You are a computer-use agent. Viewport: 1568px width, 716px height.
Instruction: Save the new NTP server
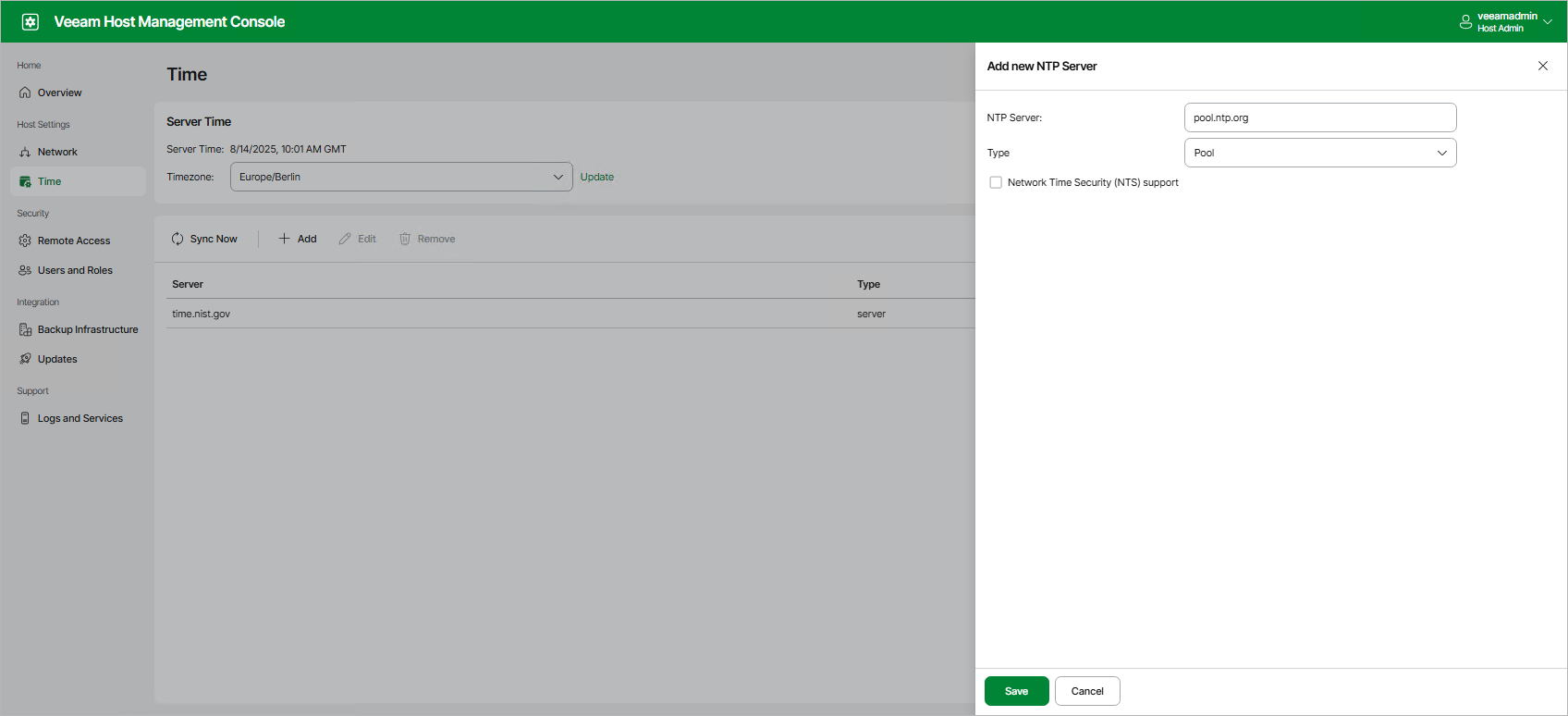pyautogui.click(x=1016, y=691)
